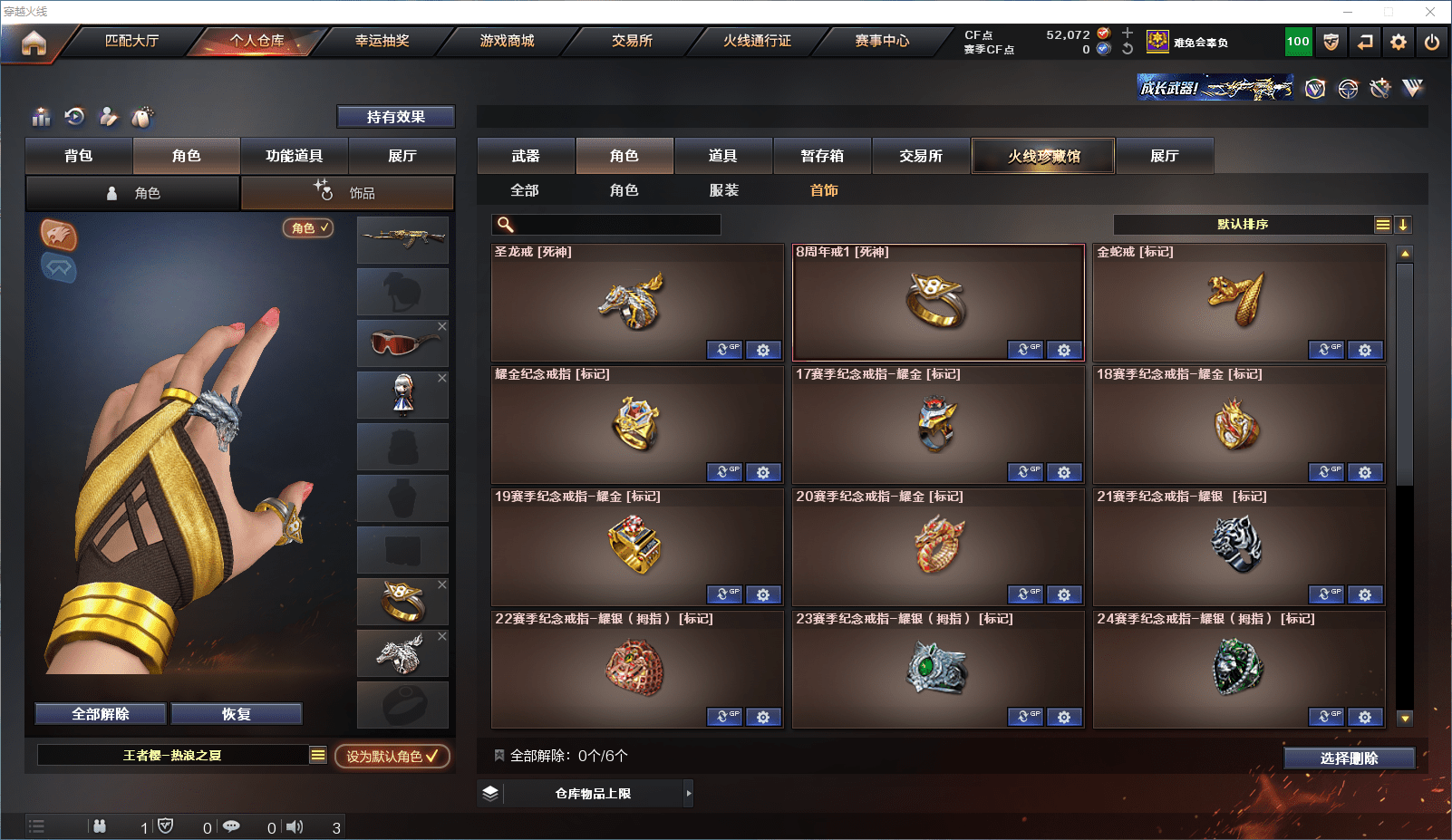
Task: Toggle the 角色 checkmark above preview
Action: [x=309, y=228]
